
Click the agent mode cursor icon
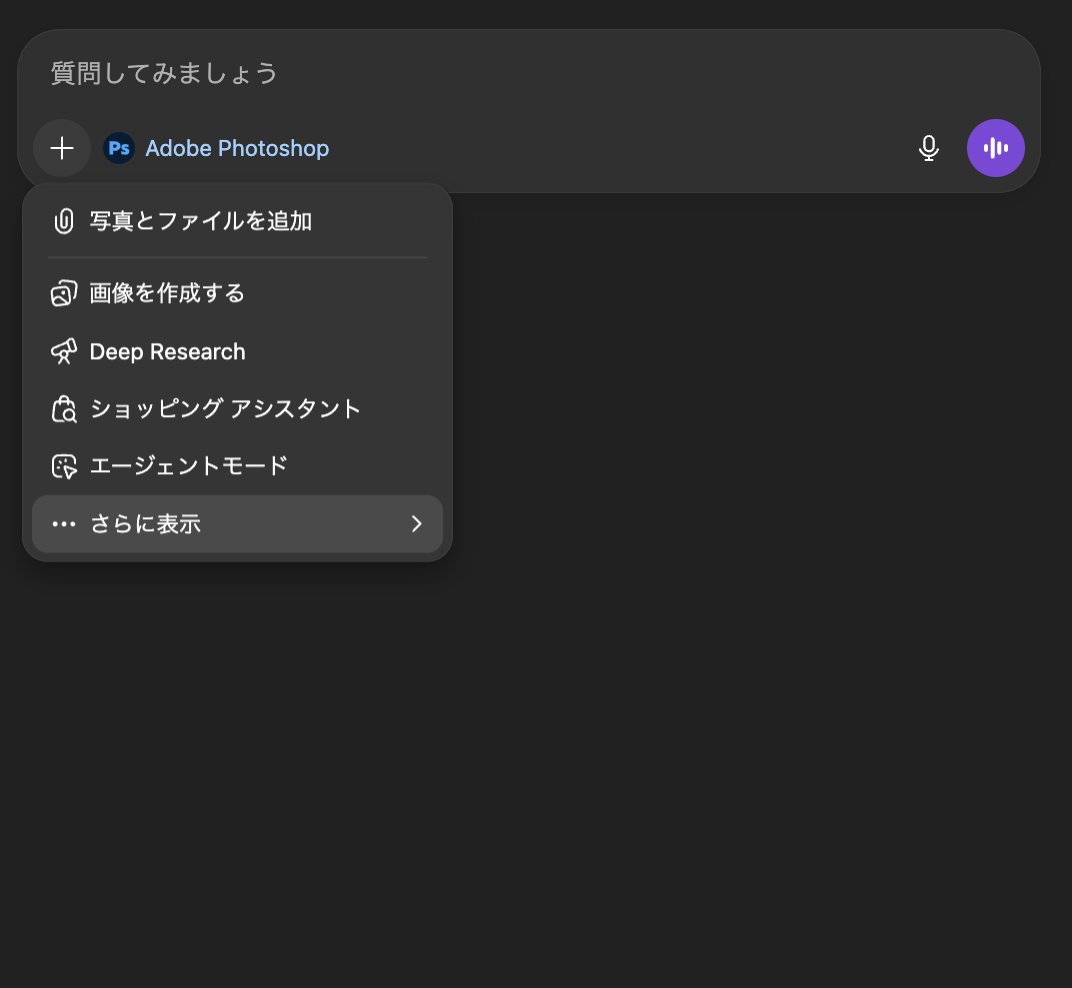pyautogui.click(x=64, y=466)
